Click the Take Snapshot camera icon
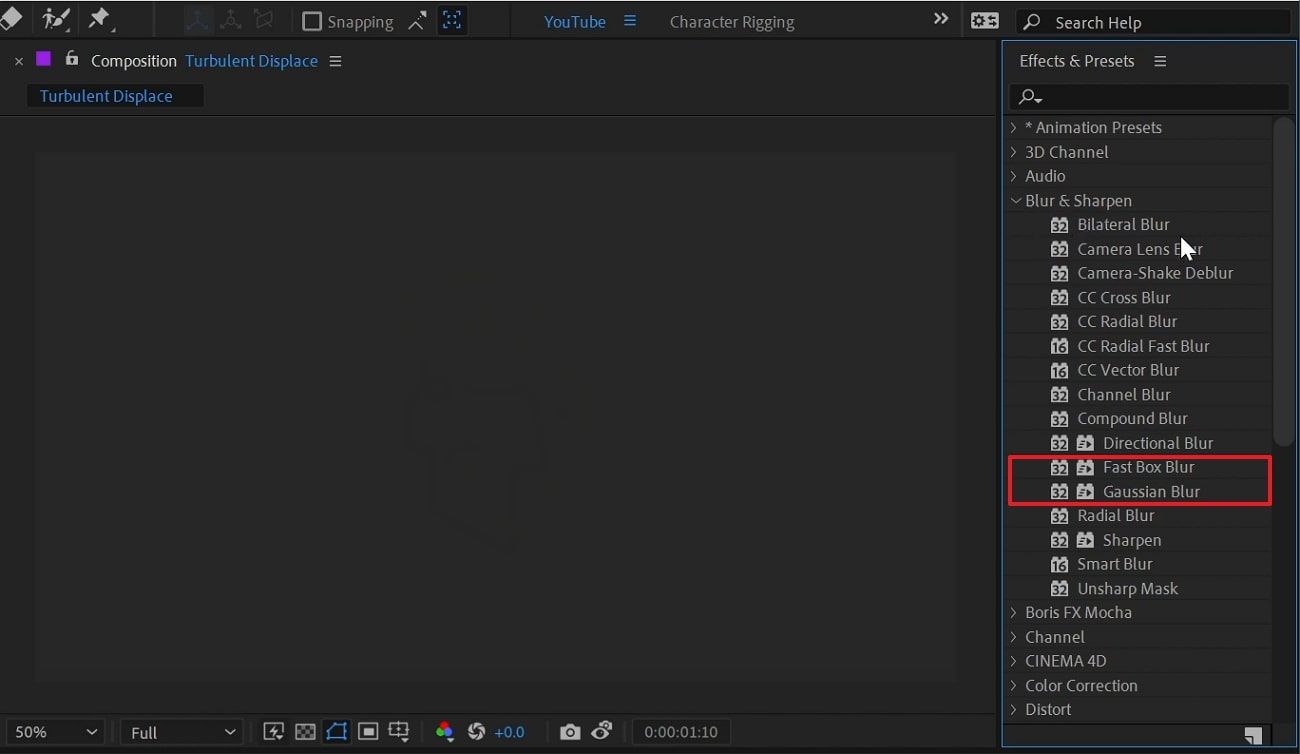Image resolution: width=1300 pixels, height=754 pixels. (570, 732)
